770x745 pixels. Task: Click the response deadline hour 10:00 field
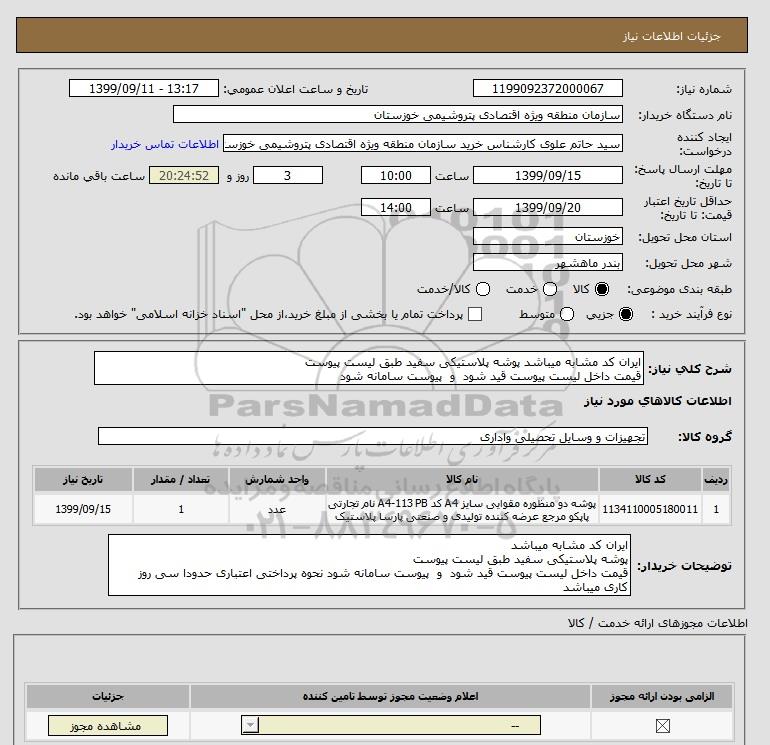396,175
